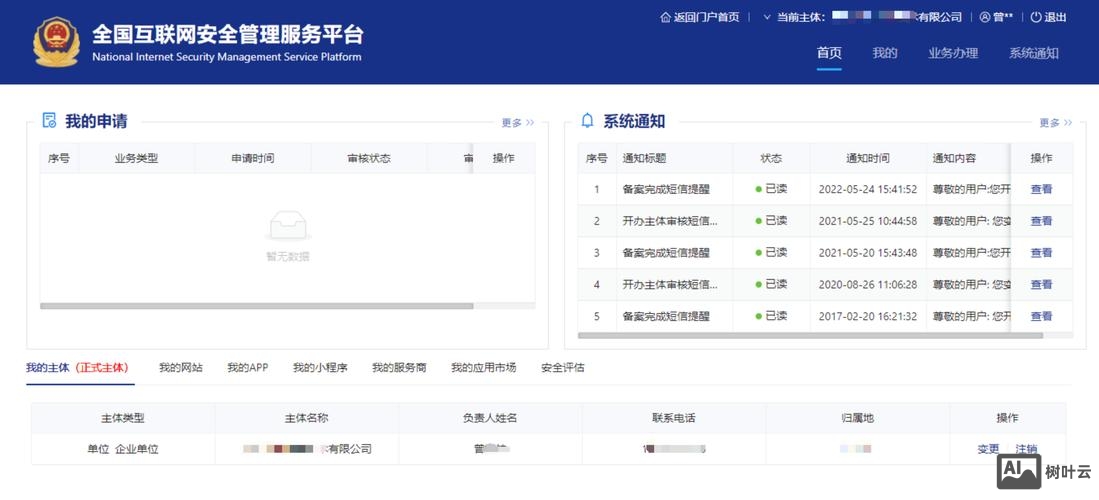Click the 归属地 column header
The image size is (1099, 500).
tap(857, 418)
